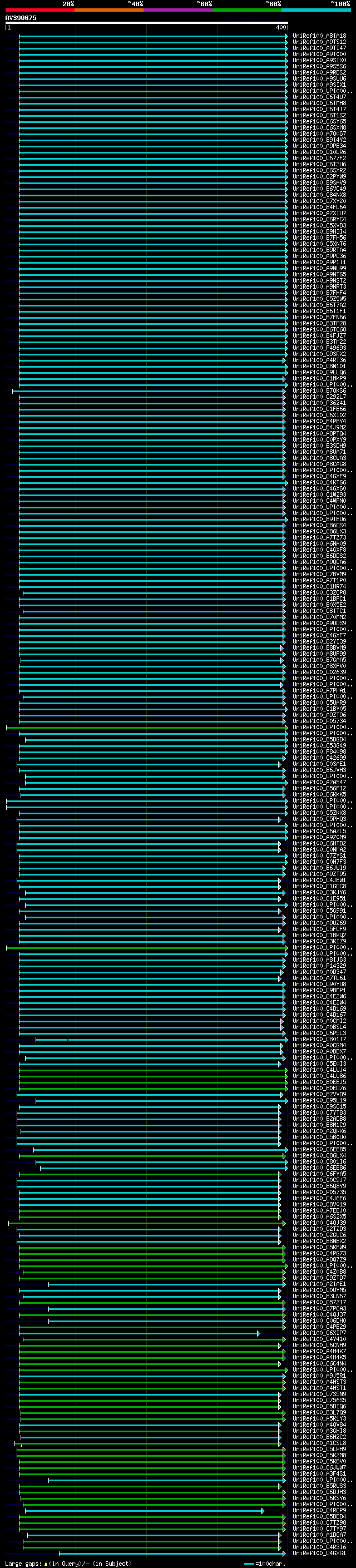Select UniRef100_Q4GXG1 label
The width and height of the screenshot is (356, 1568).
click(319, 1554)
